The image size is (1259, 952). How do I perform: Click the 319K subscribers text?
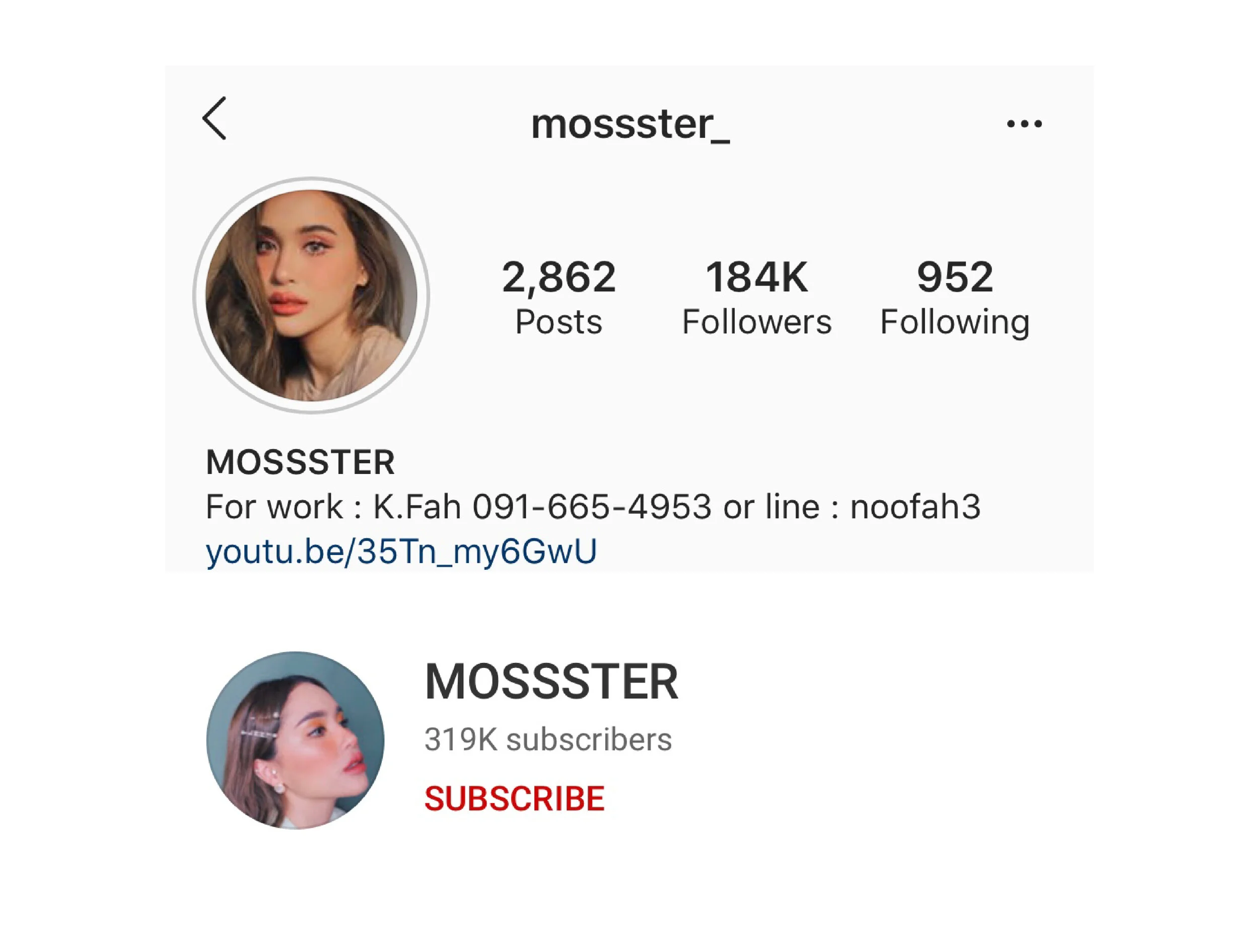(x=547, y=739)
